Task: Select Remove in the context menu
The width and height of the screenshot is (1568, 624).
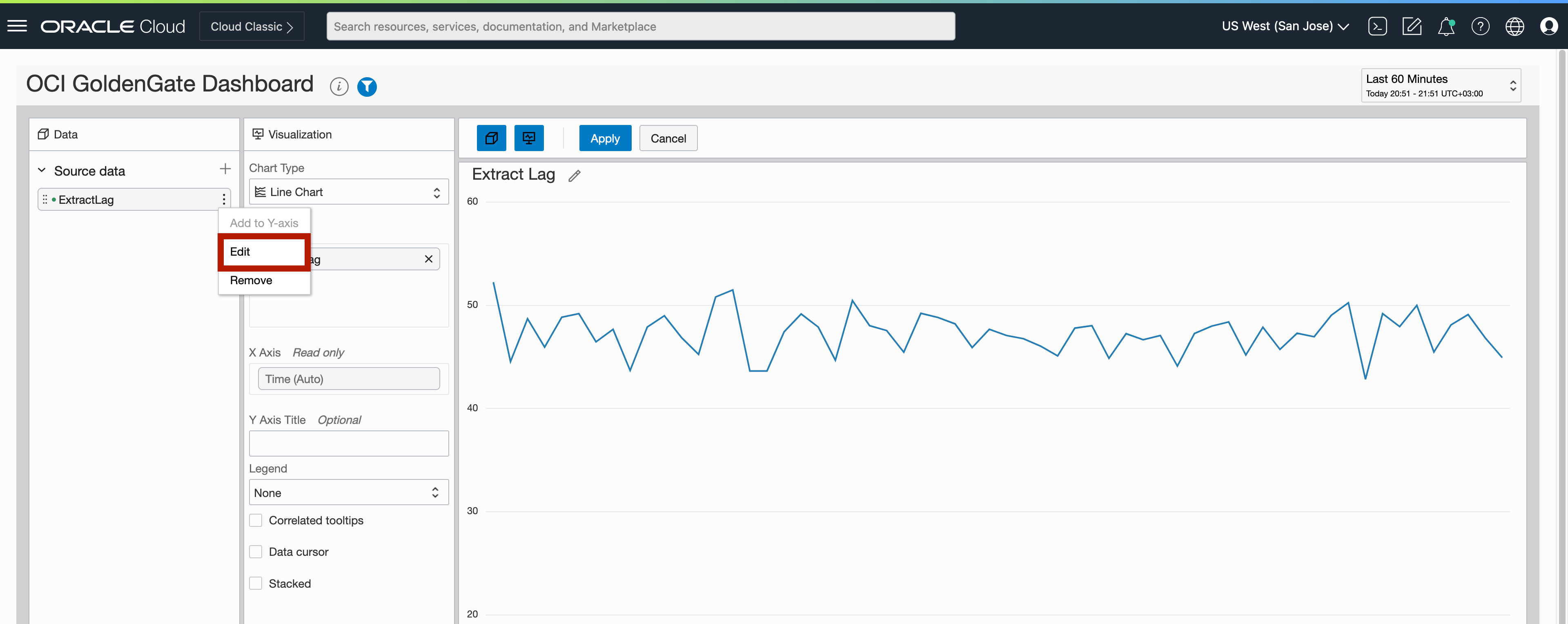Action: click(251, 280)
